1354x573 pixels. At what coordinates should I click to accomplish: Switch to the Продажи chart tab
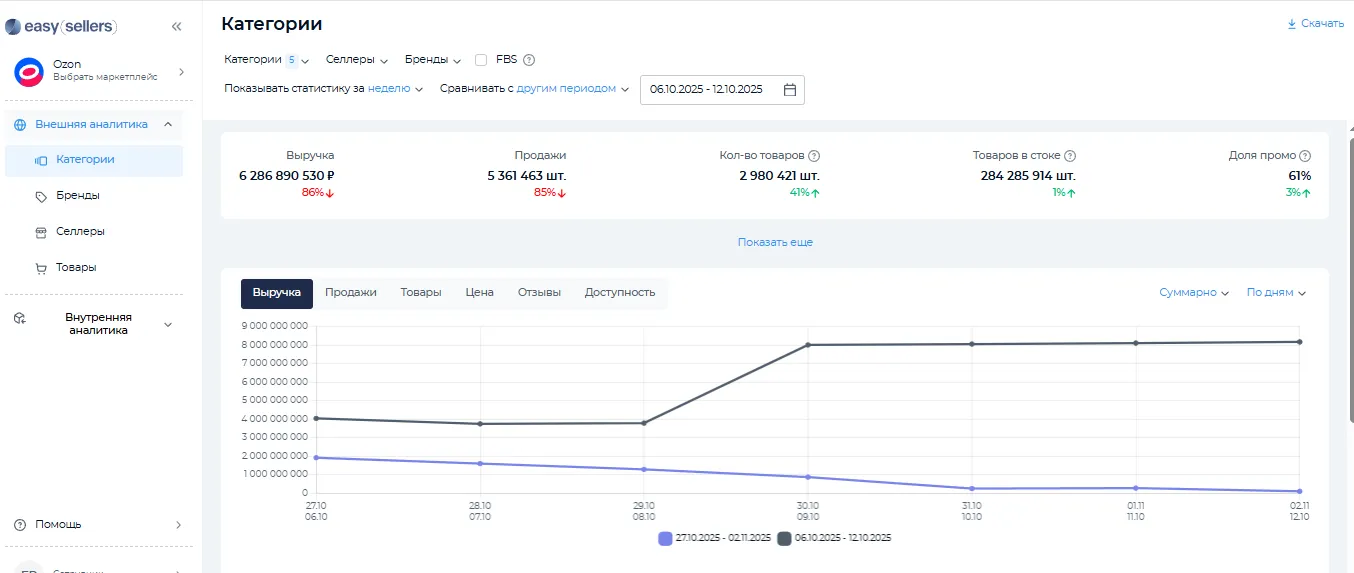point(351,293)
